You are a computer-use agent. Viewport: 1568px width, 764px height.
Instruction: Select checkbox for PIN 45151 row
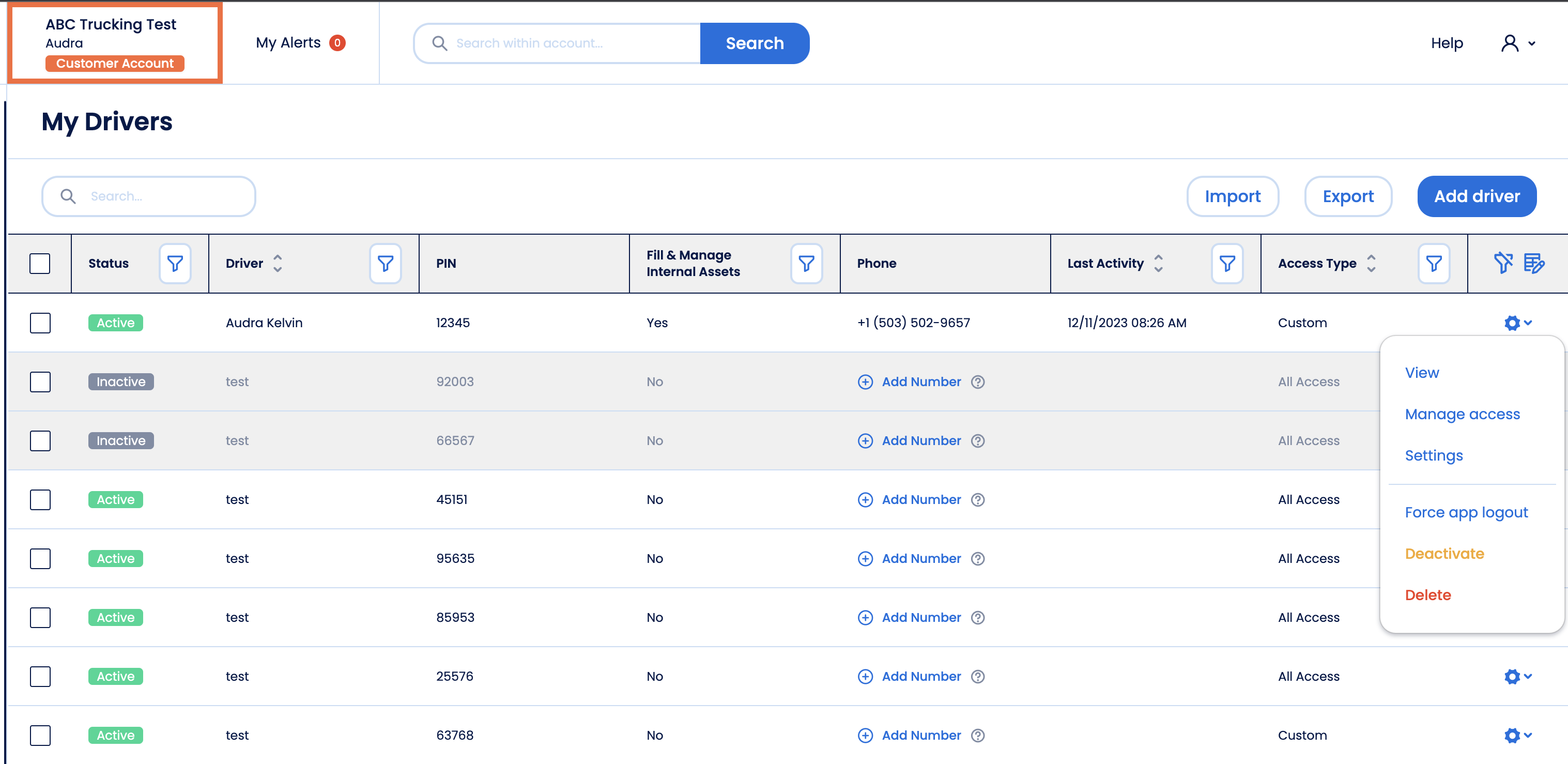[x=40, y=500]
